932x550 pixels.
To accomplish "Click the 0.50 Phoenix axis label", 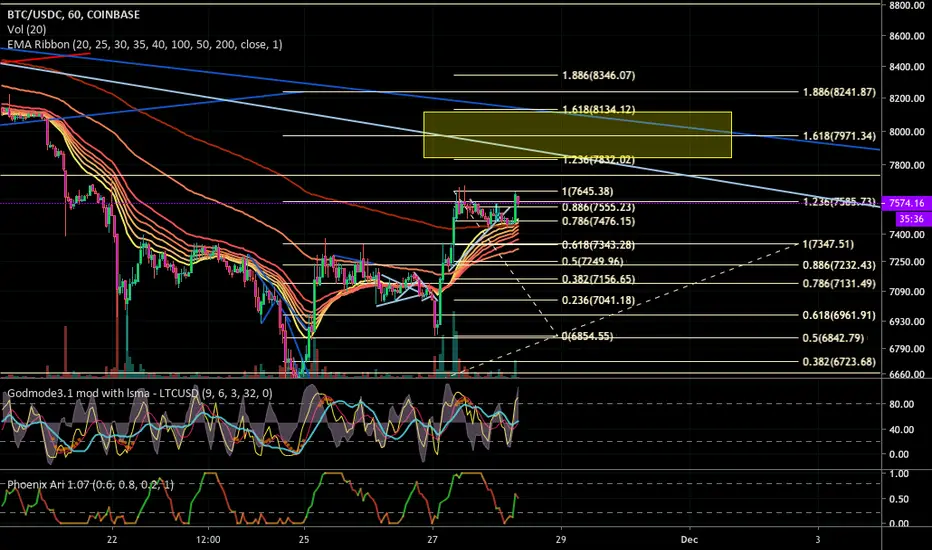I will click(x=899, y=499).
